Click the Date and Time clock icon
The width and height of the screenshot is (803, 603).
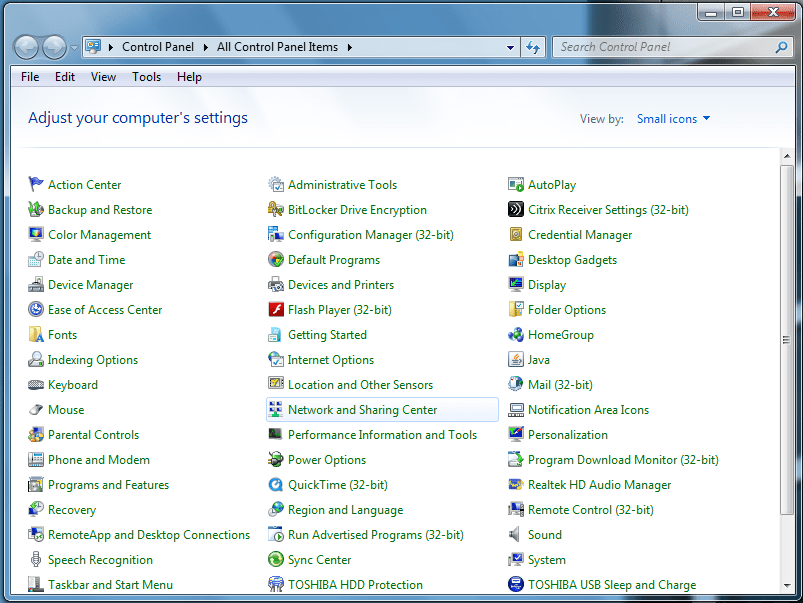[36, 259]
